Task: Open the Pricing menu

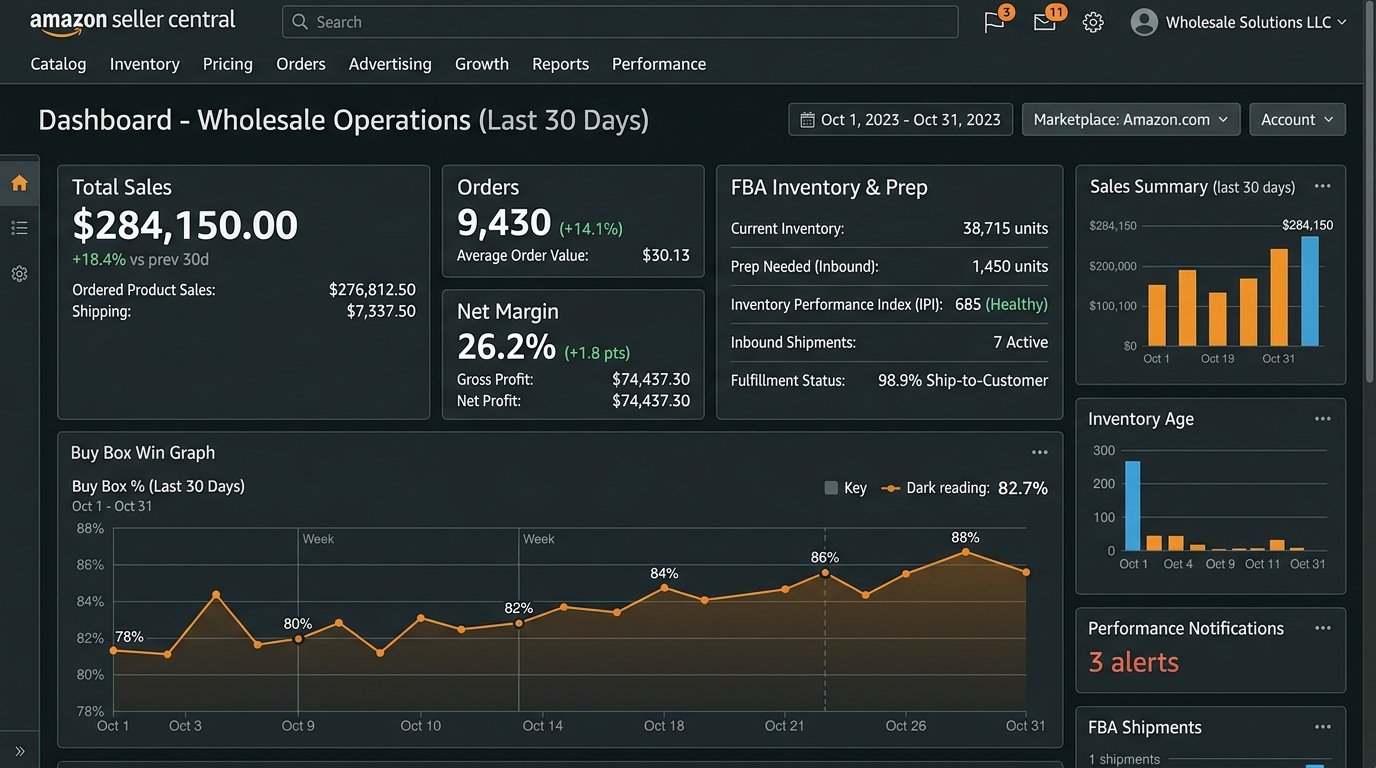Action: point(228,63)
